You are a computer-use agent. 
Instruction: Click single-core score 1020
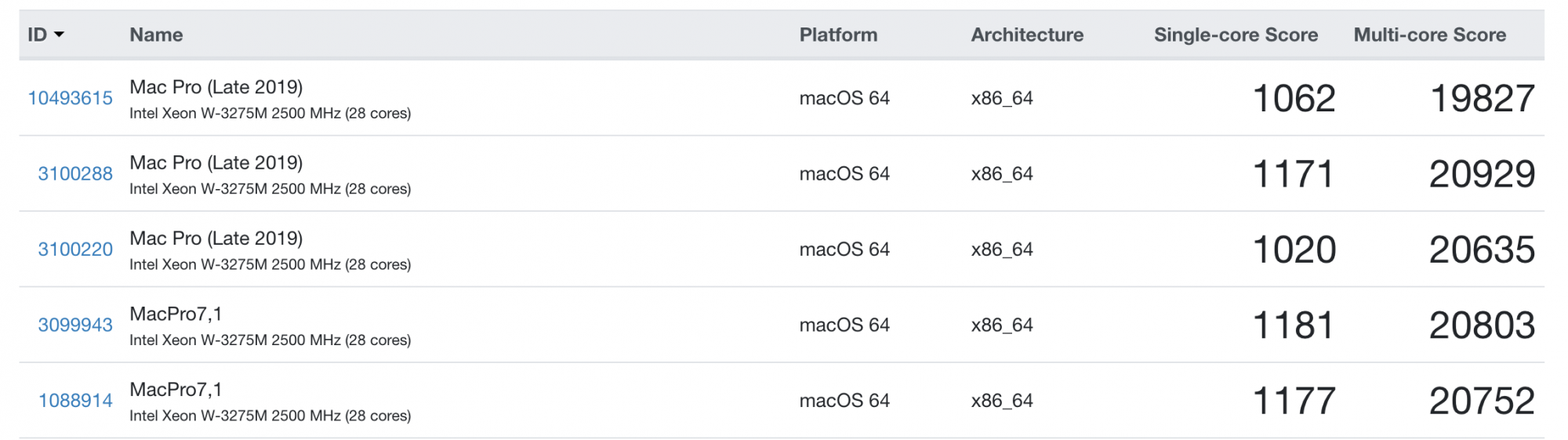1294,250
